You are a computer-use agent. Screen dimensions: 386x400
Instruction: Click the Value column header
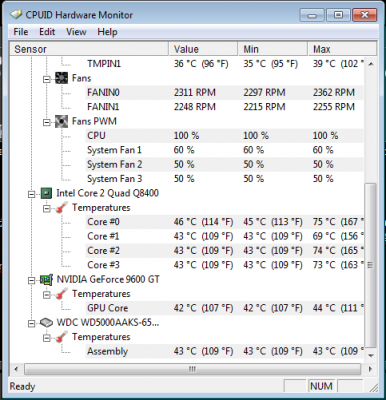203,49
